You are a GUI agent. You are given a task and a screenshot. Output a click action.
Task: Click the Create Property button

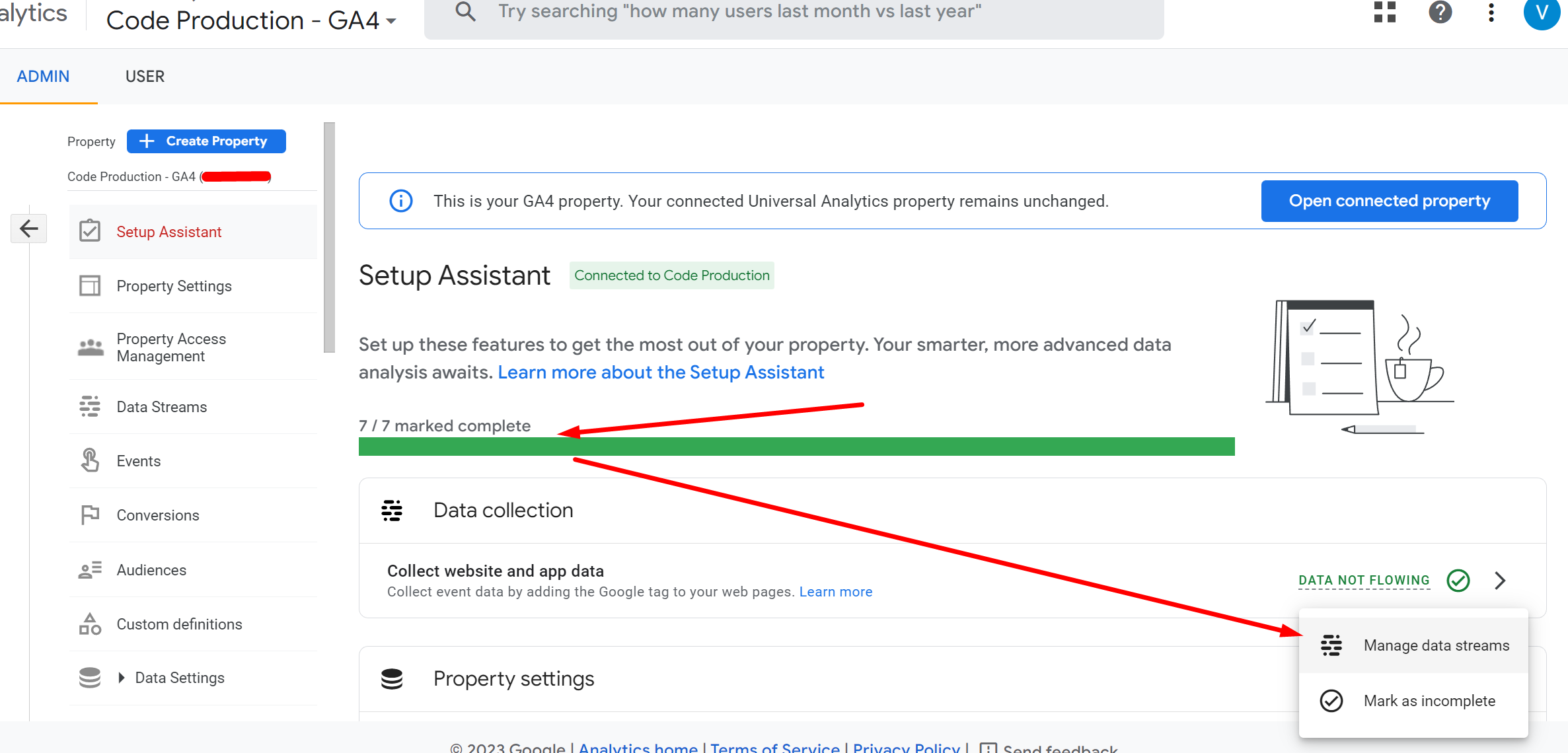point(206,141)
